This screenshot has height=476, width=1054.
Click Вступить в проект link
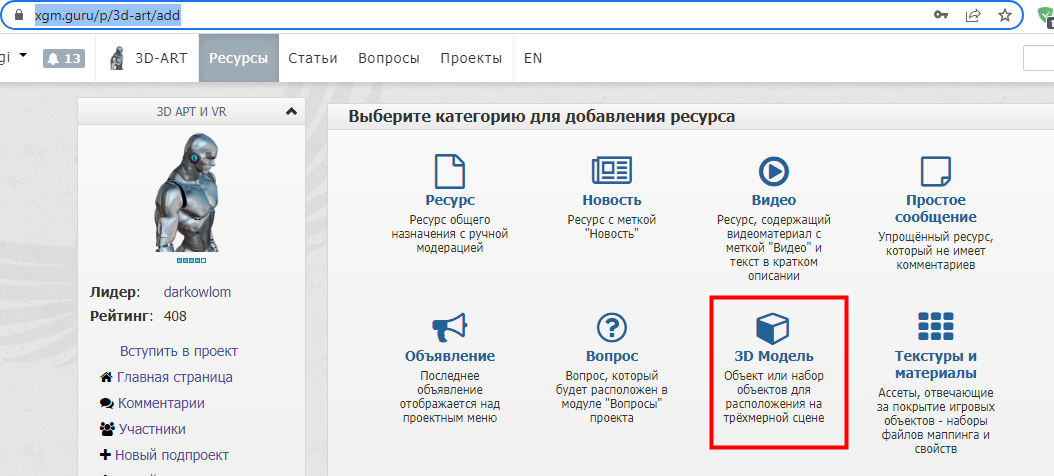pyautogui.click(x=179, y=352)
